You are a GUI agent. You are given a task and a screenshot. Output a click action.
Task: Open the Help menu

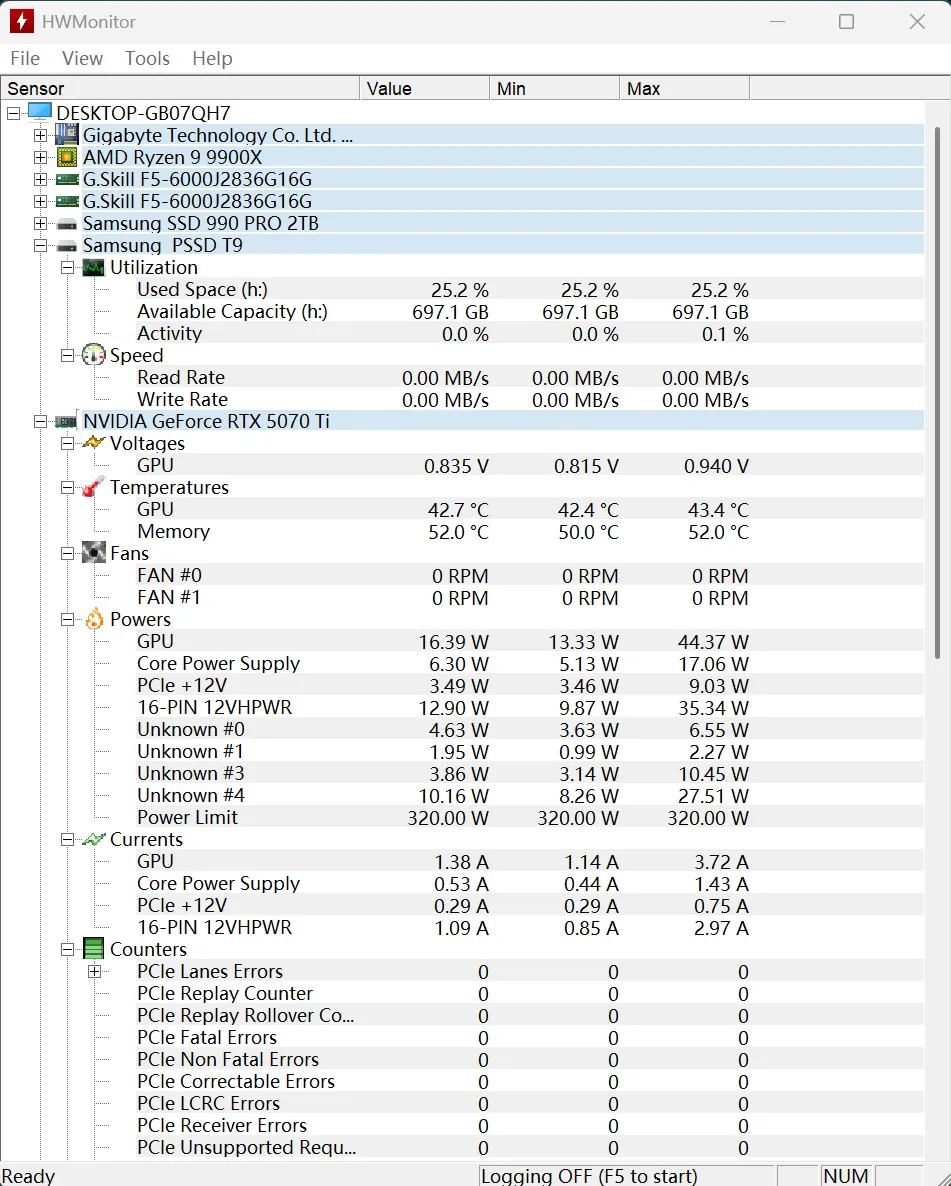pyautogui.click(x=212, y=58)
